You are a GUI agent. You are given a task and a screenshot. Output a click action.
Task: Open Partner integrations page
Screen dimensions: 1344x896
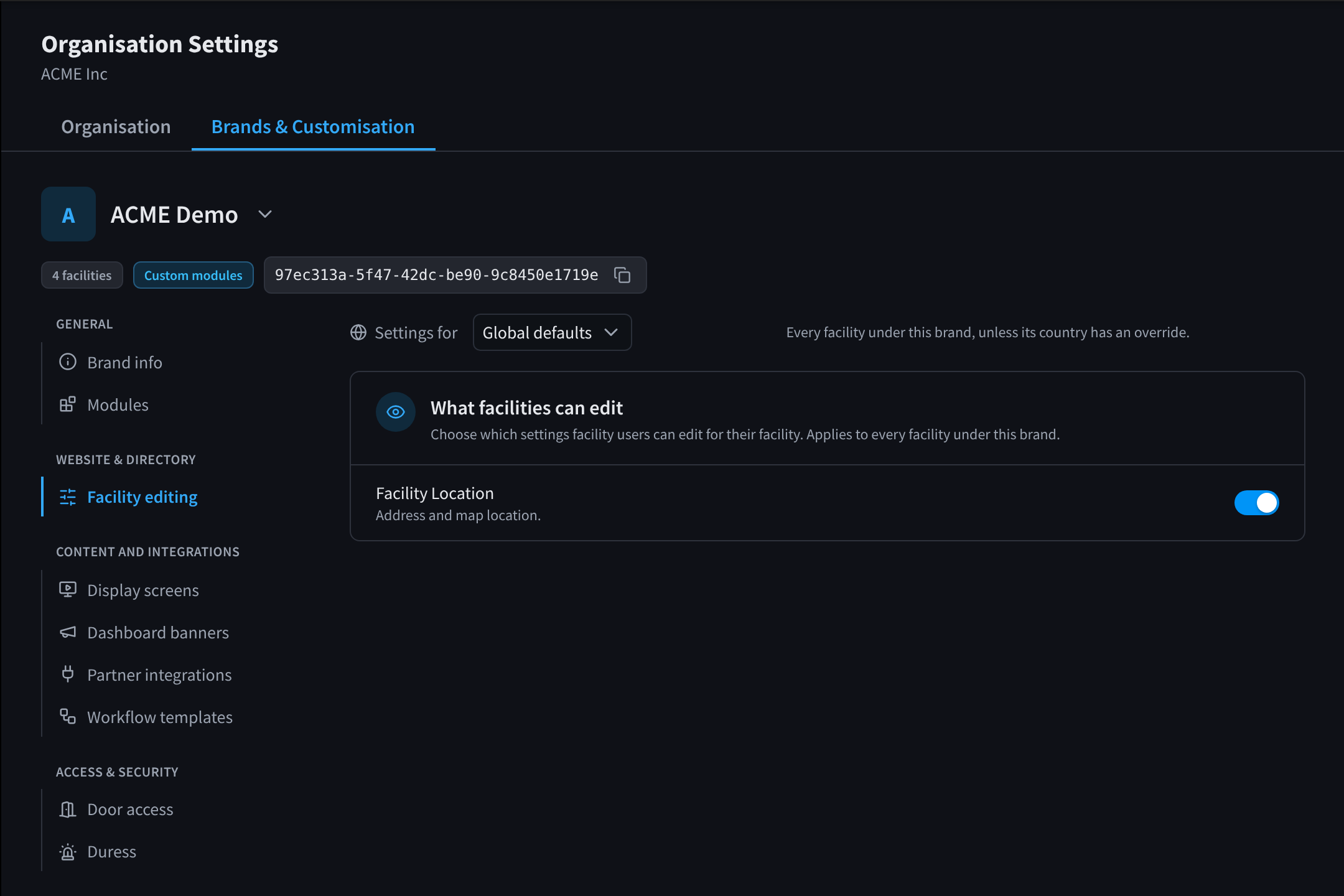[x=159, y=674]
